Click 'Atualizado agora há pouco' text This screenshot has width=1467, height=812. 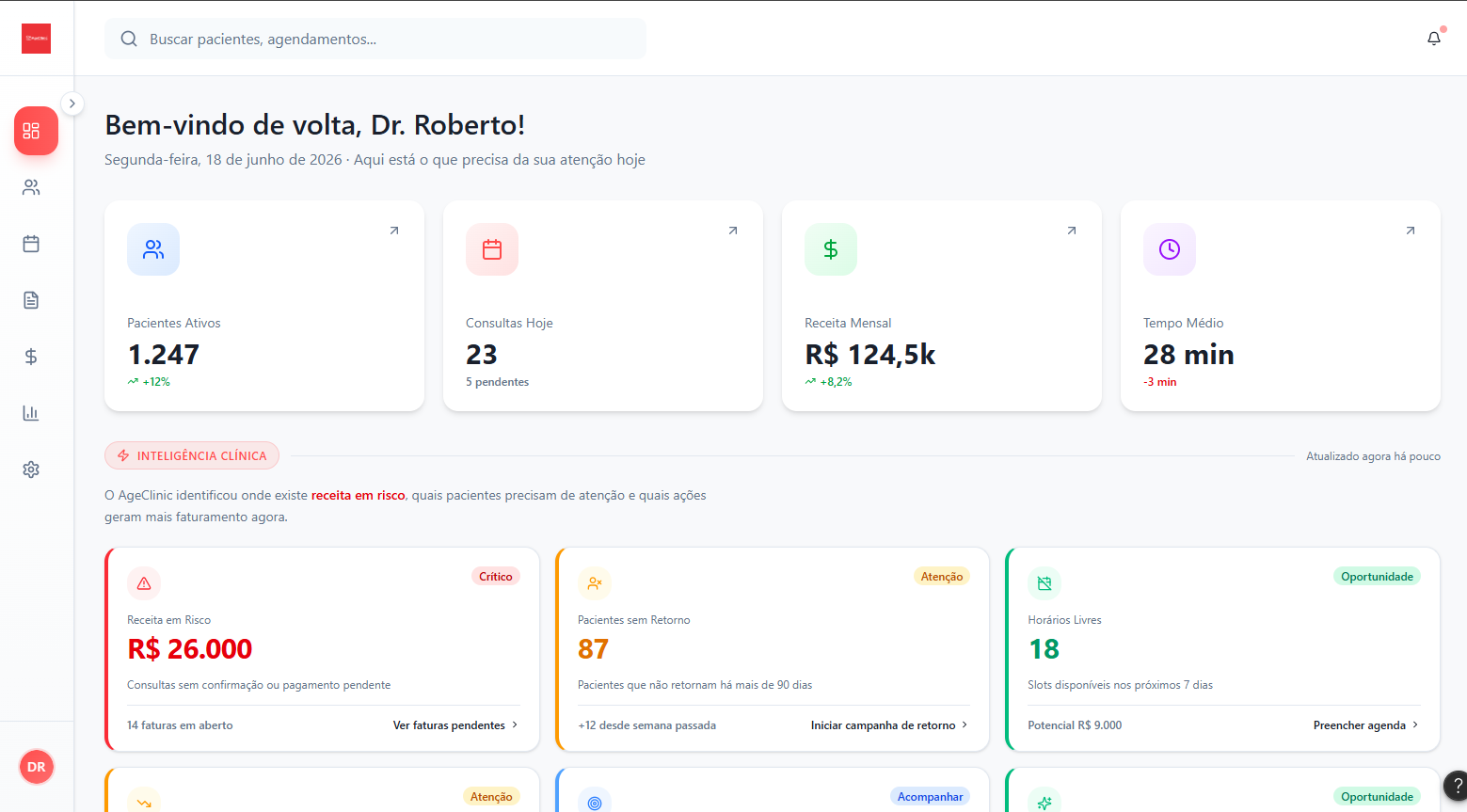pyautogui.click(x=1373, y=456)
